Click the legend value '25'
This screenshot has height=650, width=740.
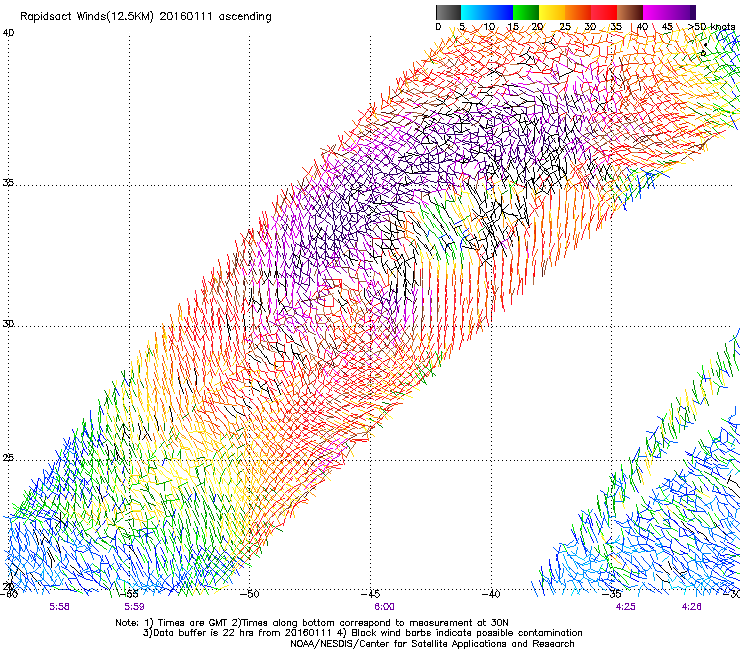pos(565,26)
